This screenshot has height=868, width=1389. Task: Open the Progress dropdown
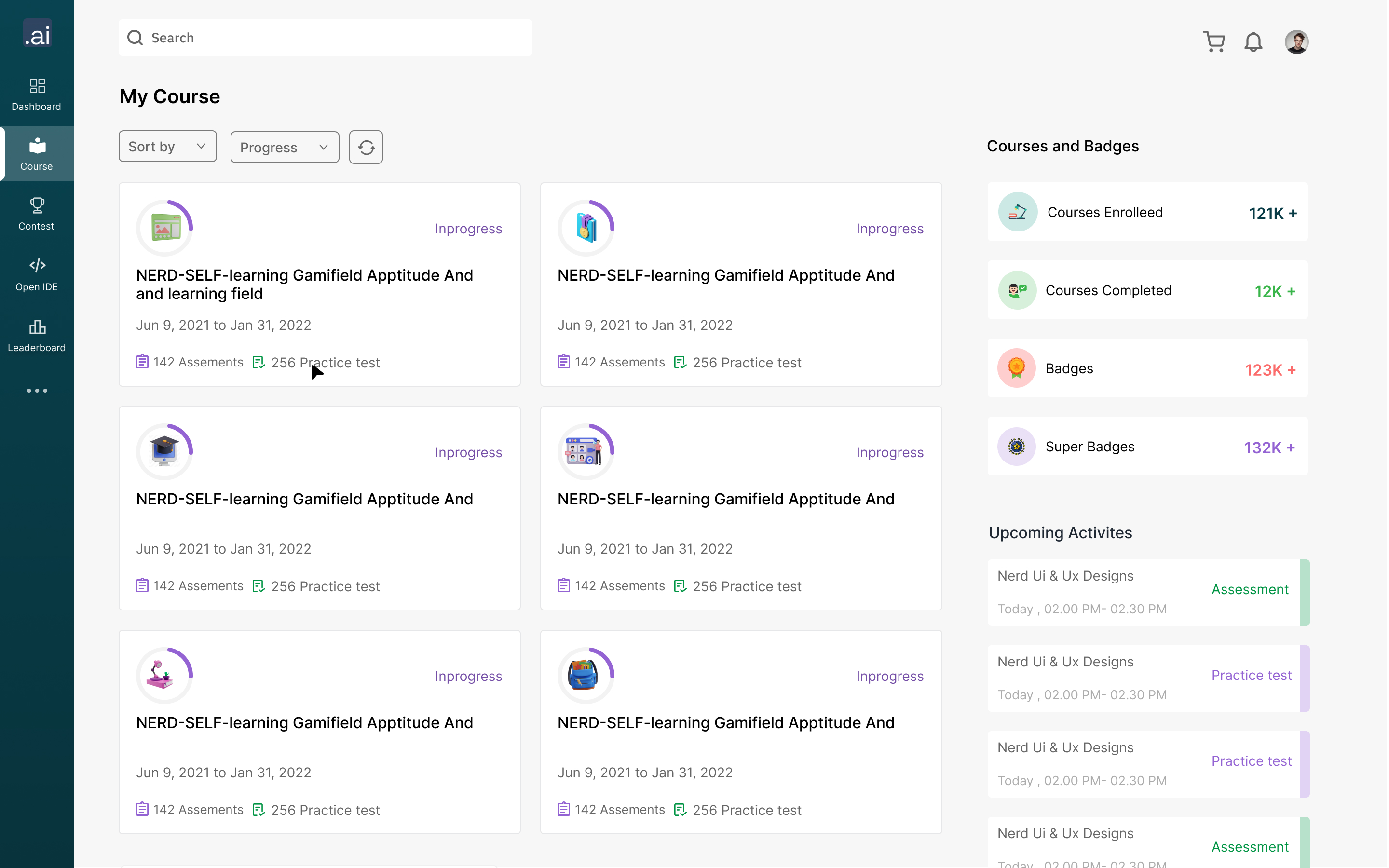(x=284, y=147)
